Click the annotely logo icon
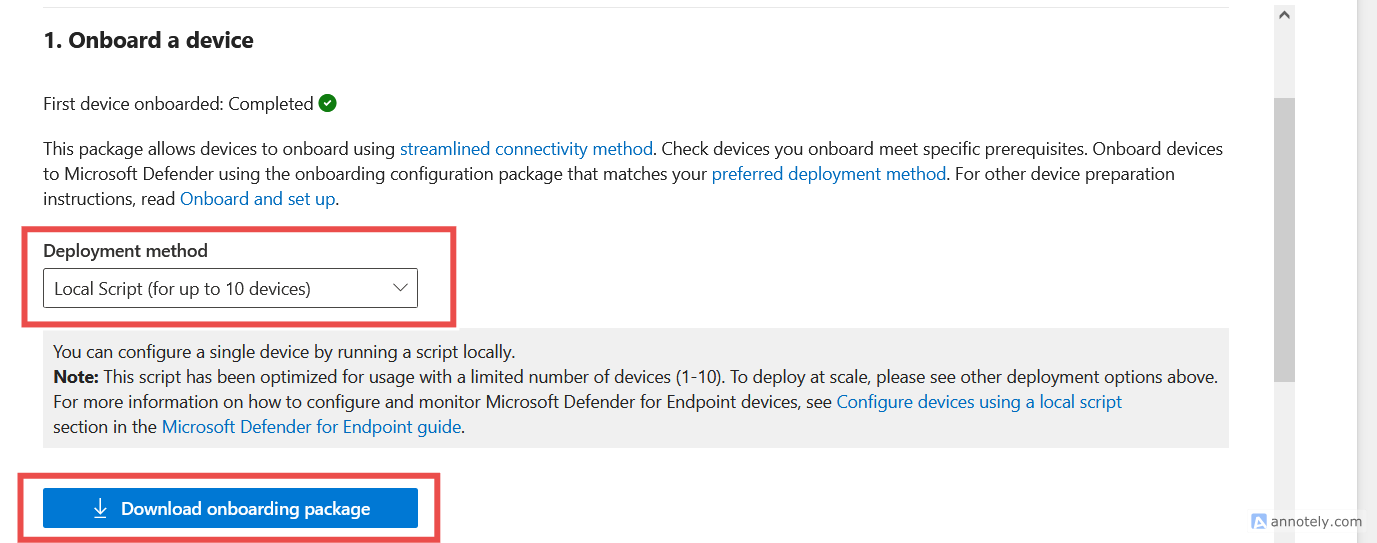Viewport: 1377px width, 543px height. (1259, 521)
